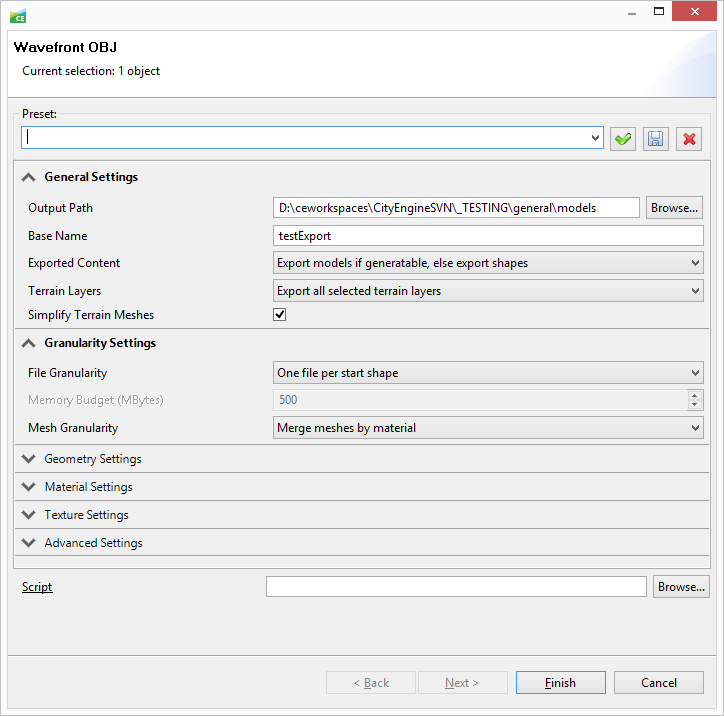Toggle the Simplify Terrain Meshes checkbox
Viewport: 724px width, 716px height.
coord(280,315)
